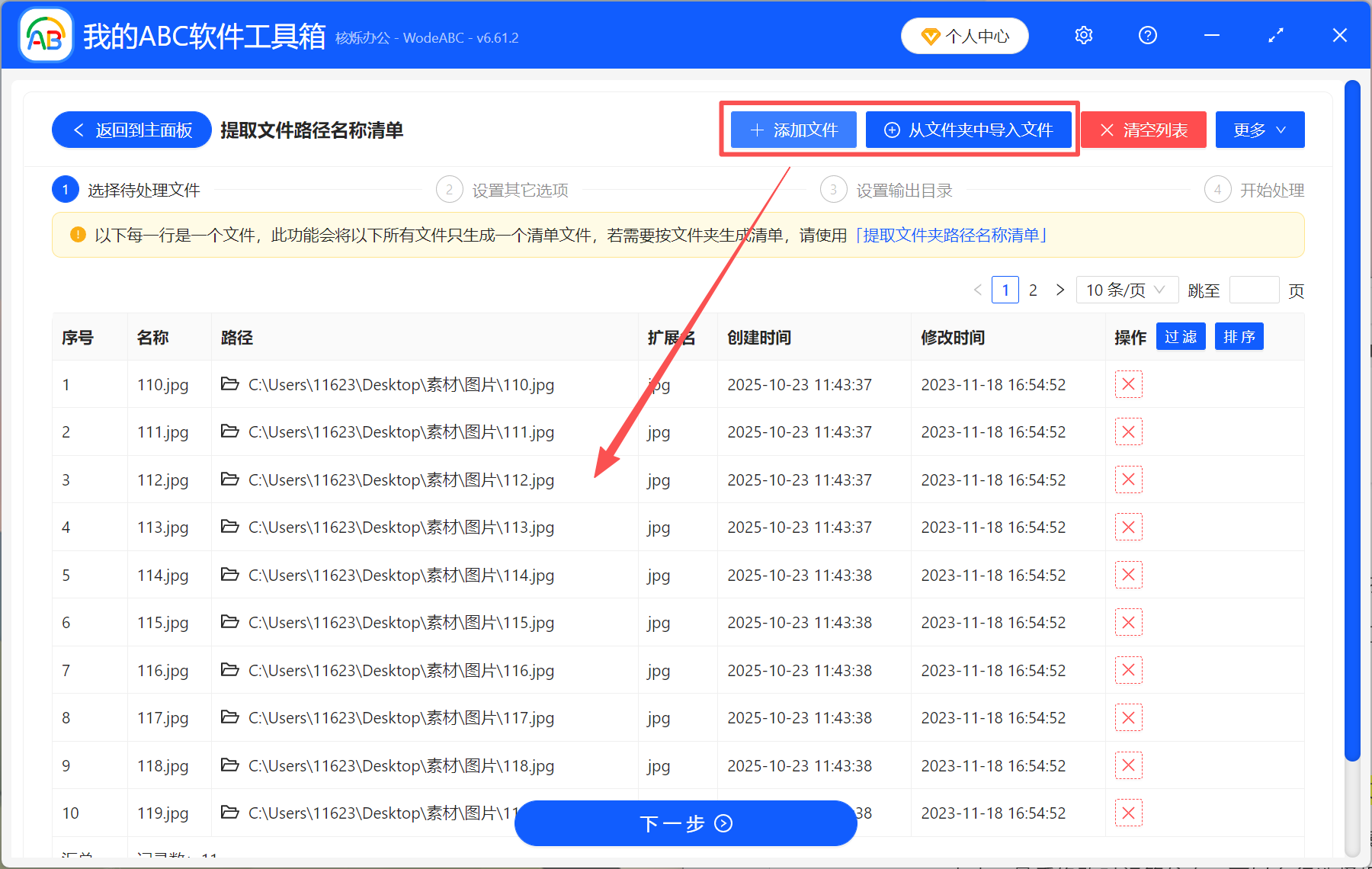Viewport: 1372px width, 869px height.
Task: Click folder icon beside 114.jpg path
Action: pos(229,575)
